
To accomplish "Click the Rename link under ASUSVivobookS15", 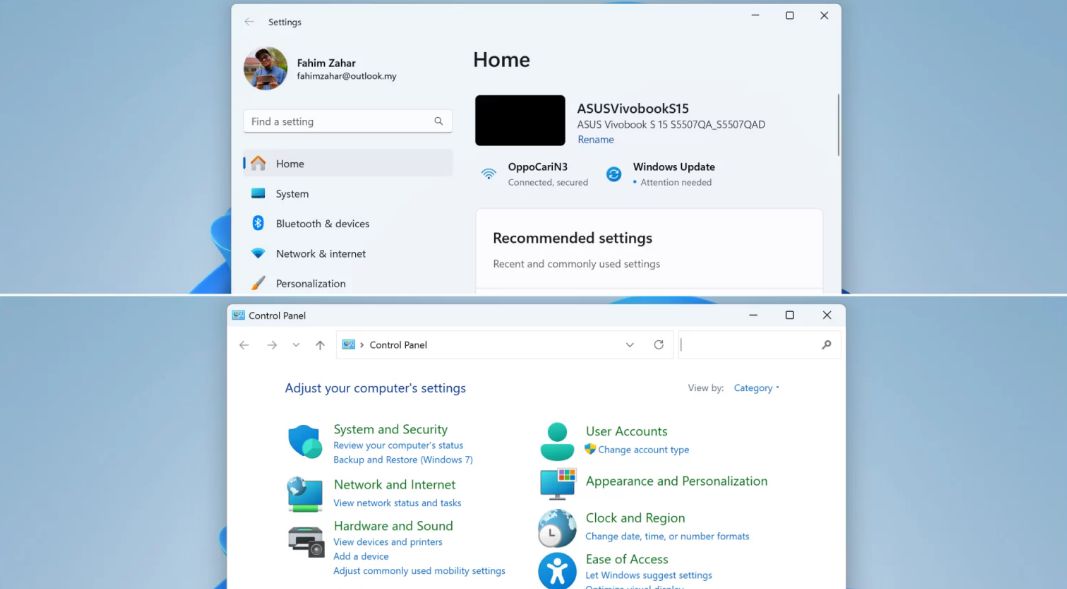I will pos(596,139).
